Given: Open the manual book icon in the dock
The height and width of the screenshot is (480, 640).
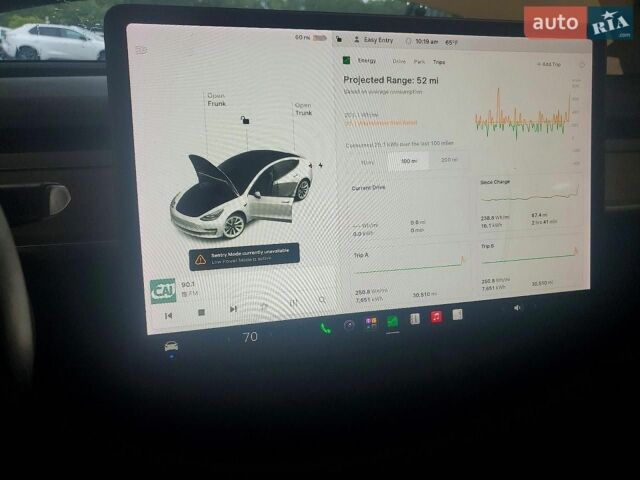Looking at the screenshot, I should click(x=415, y=319).
